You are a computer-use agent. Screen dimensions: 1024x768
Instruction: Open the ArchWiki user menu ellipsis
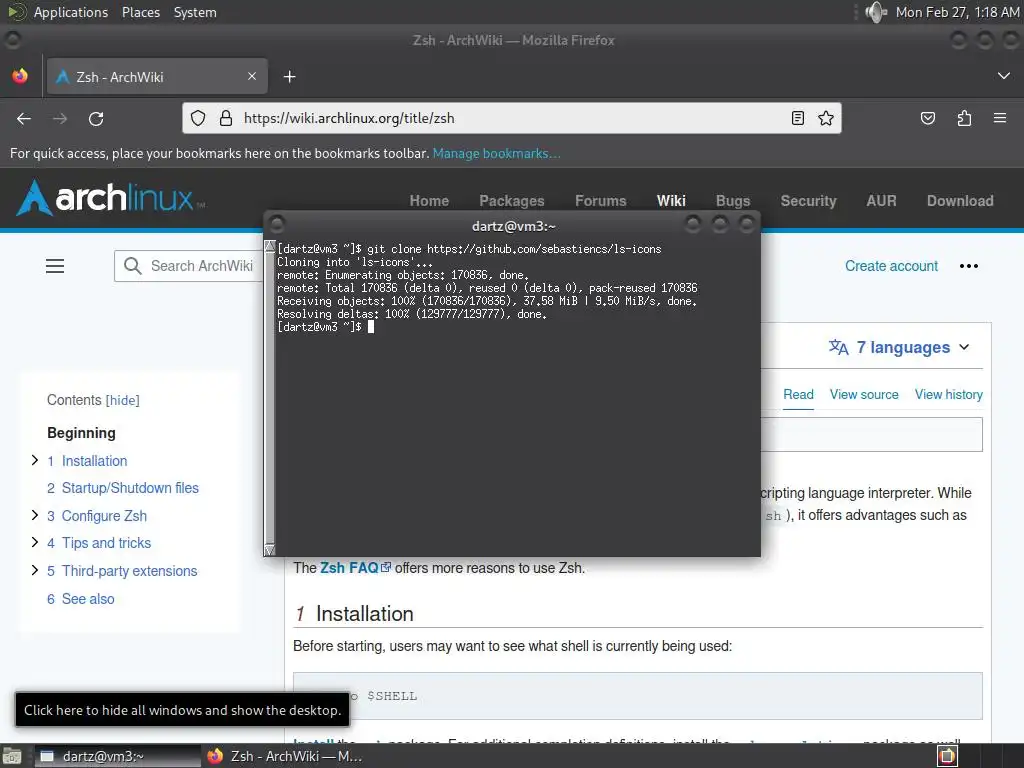tap(969, 266)
